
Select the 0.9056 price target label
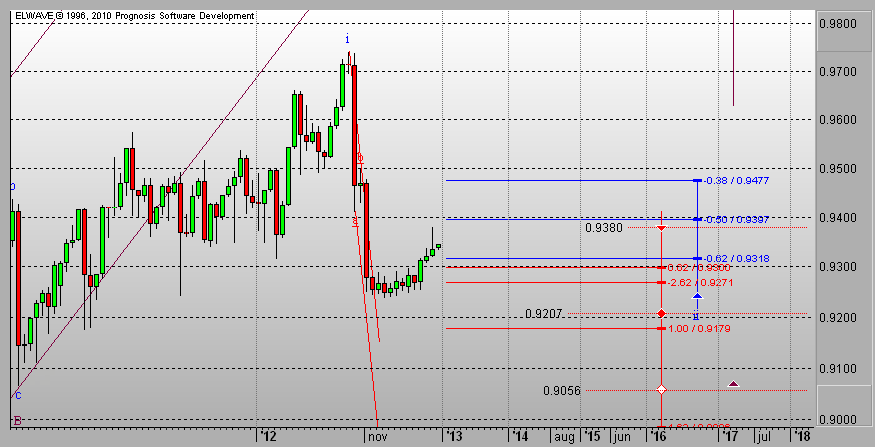(563, 391)
